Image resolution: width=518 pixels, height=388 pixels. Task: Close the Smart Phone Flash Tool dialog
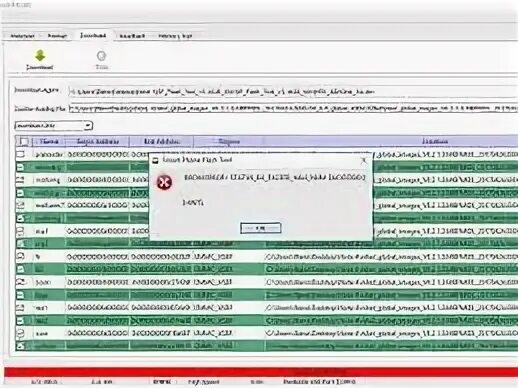click(364, 160)
